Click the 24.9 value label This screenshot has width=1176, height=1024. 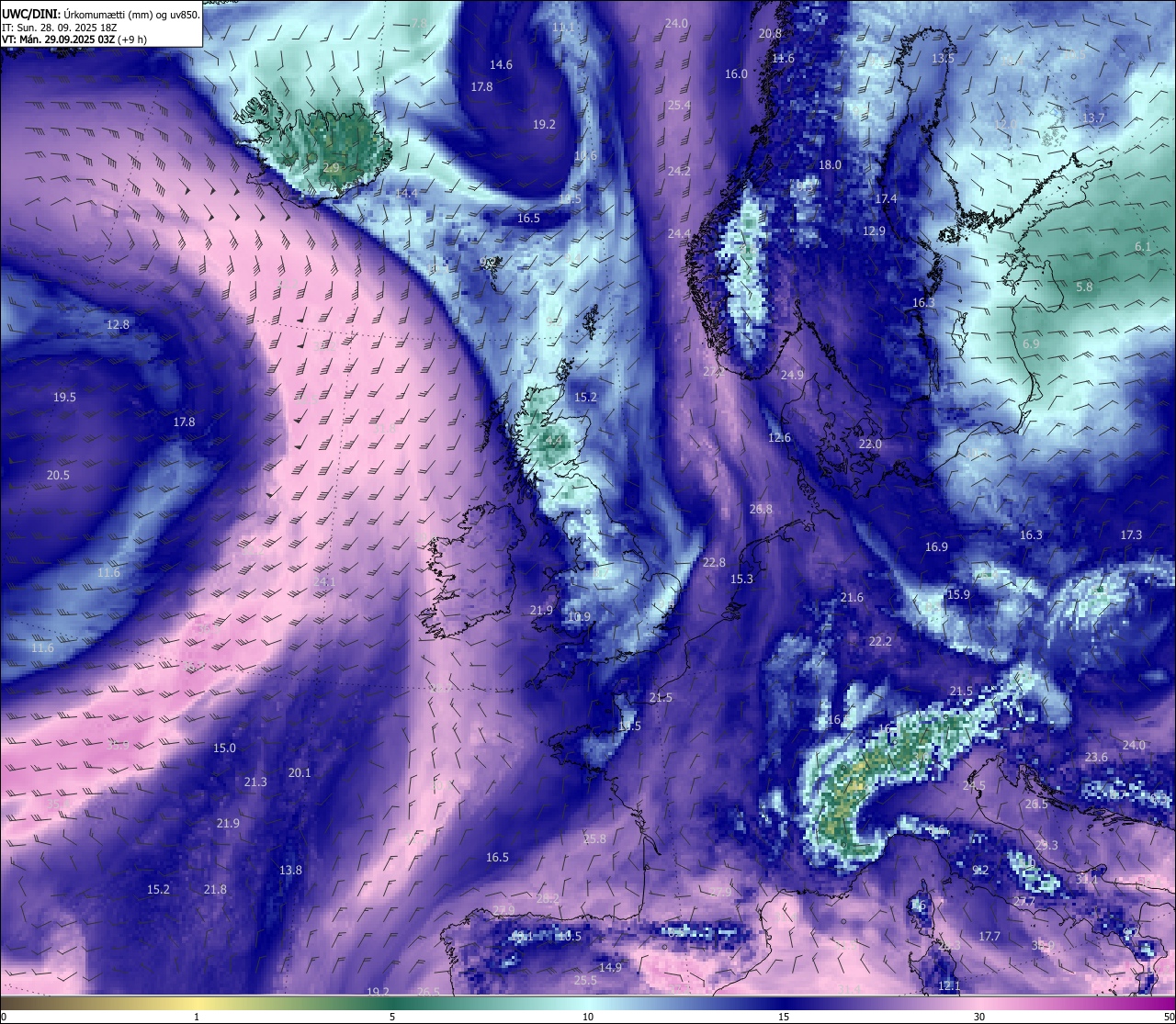792,375
